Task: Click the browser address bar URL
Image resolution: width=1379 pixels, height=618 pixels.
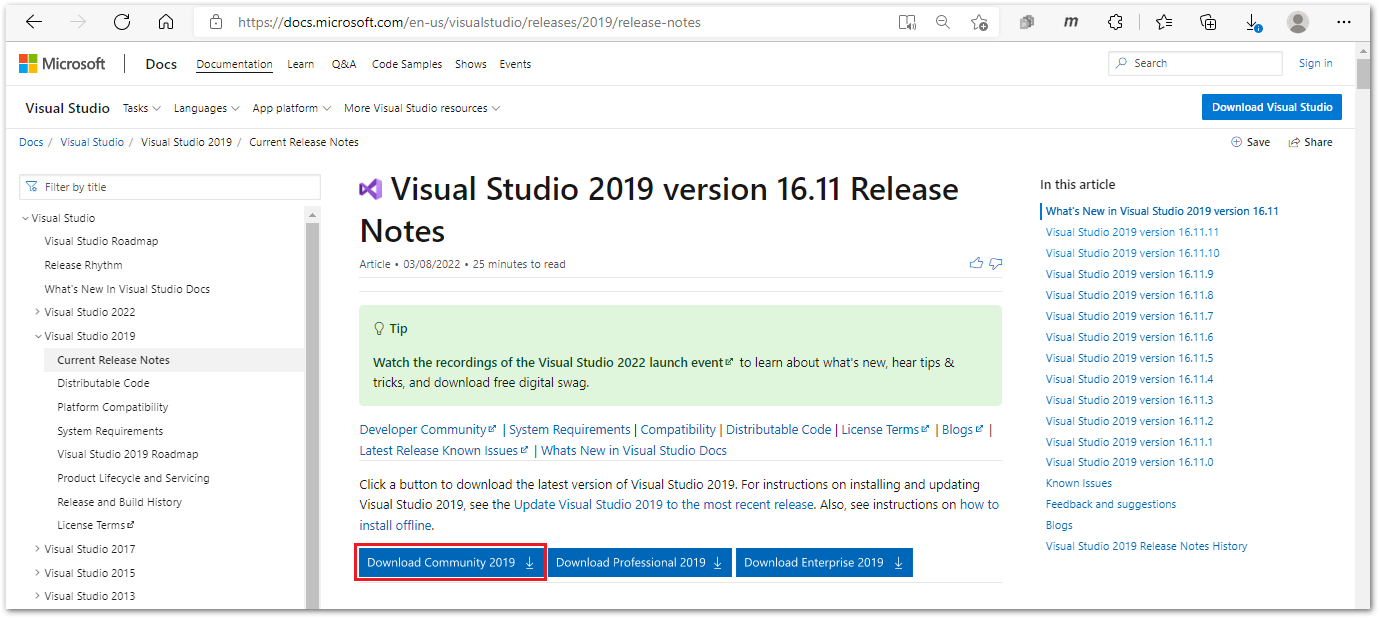Action: [469, 22]
